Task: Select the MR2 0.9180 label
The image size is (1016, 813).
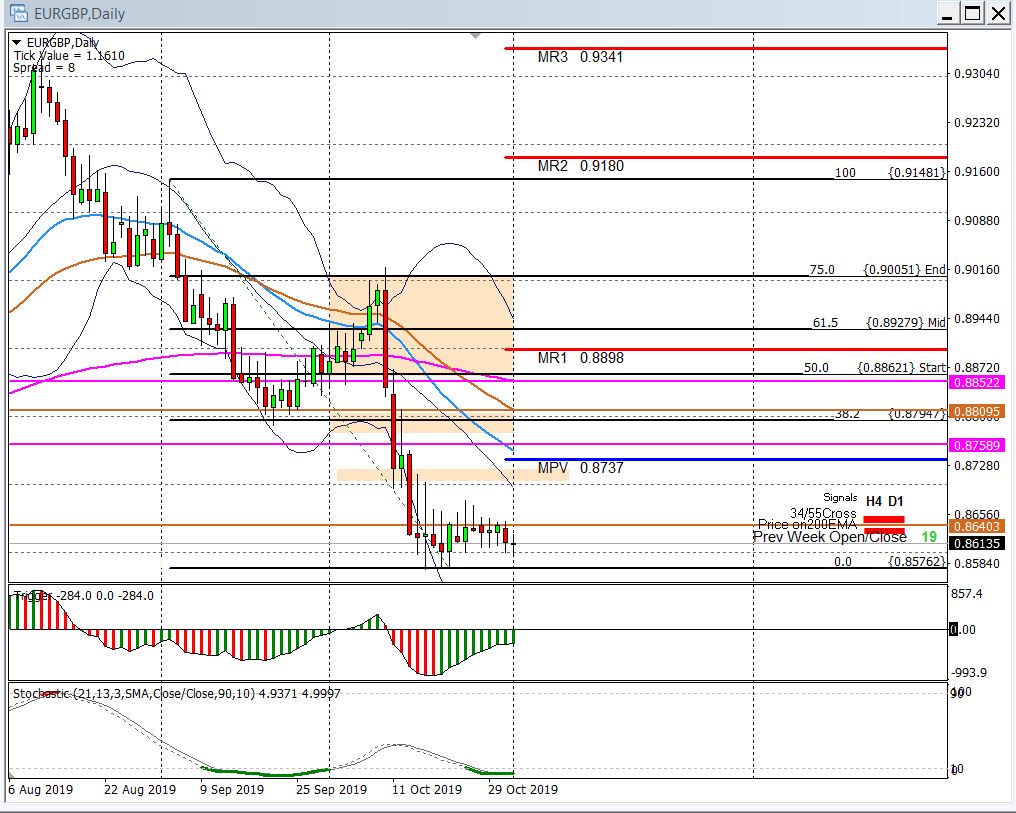Action: (580, 166)
